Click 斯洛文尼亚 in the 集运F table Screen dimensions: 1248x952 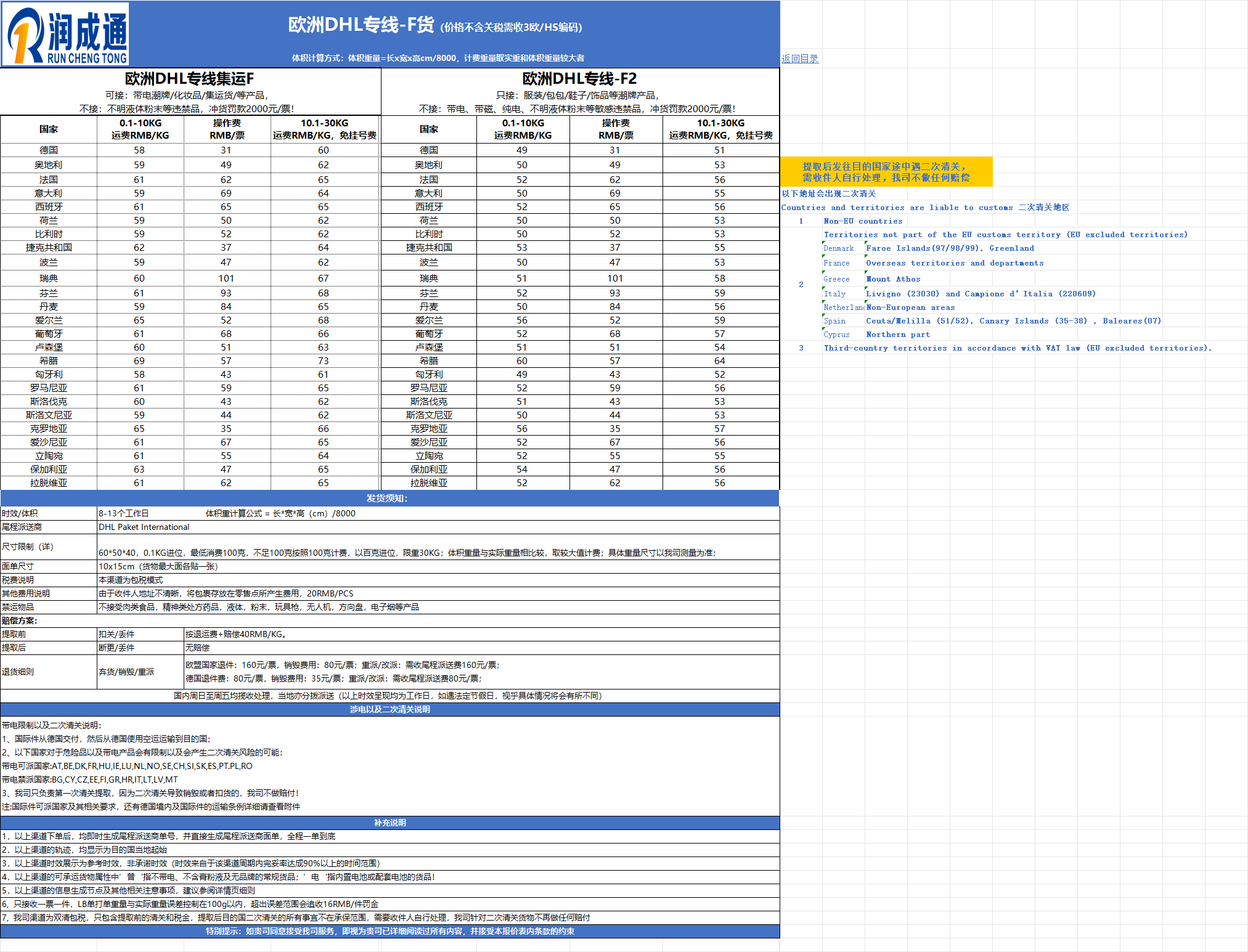[x=49, y=415]
